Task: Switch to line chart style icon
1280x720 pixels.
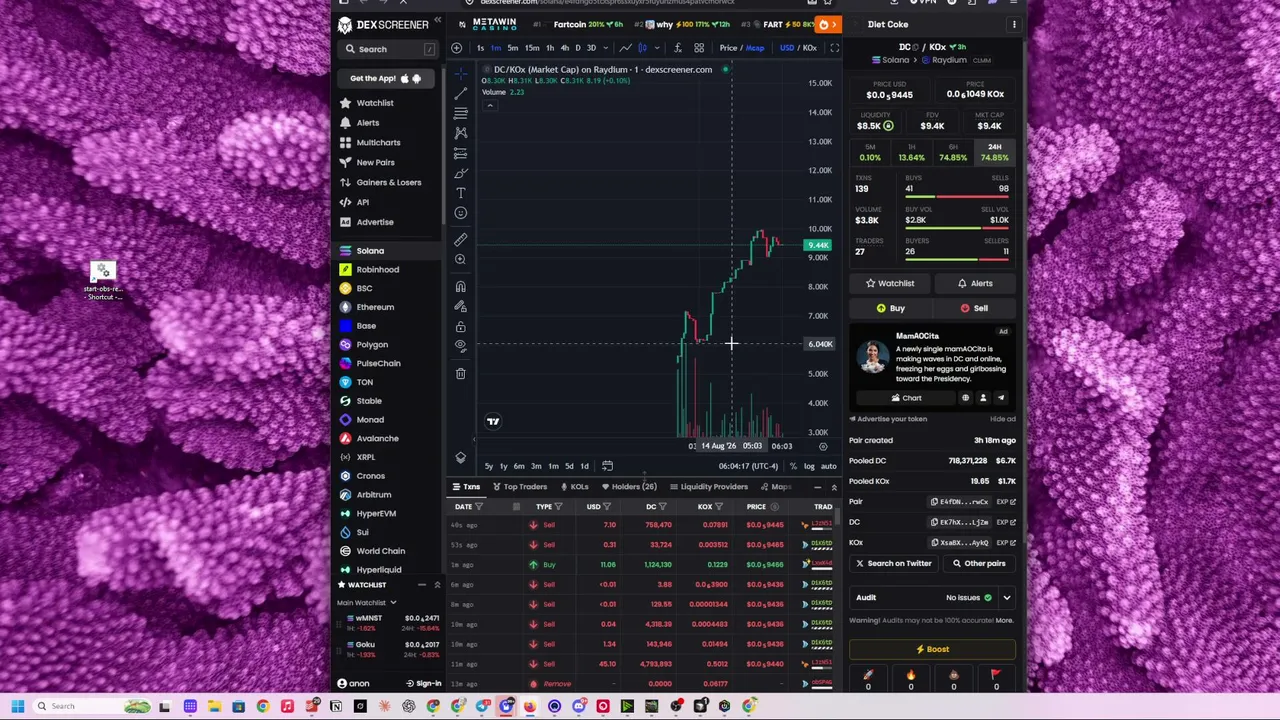Action: 625,48
